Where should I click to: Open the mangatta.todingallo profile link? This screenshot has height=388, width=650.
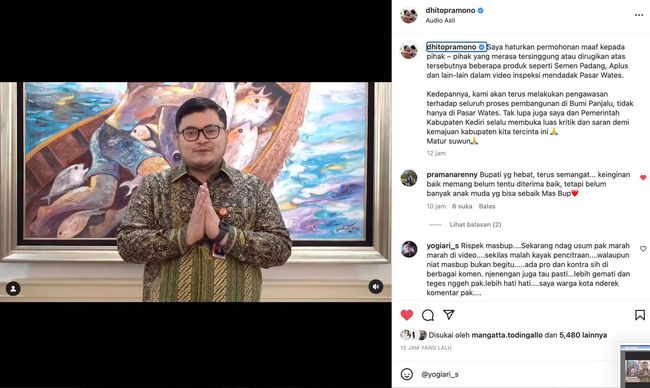(x=507, y=335)
